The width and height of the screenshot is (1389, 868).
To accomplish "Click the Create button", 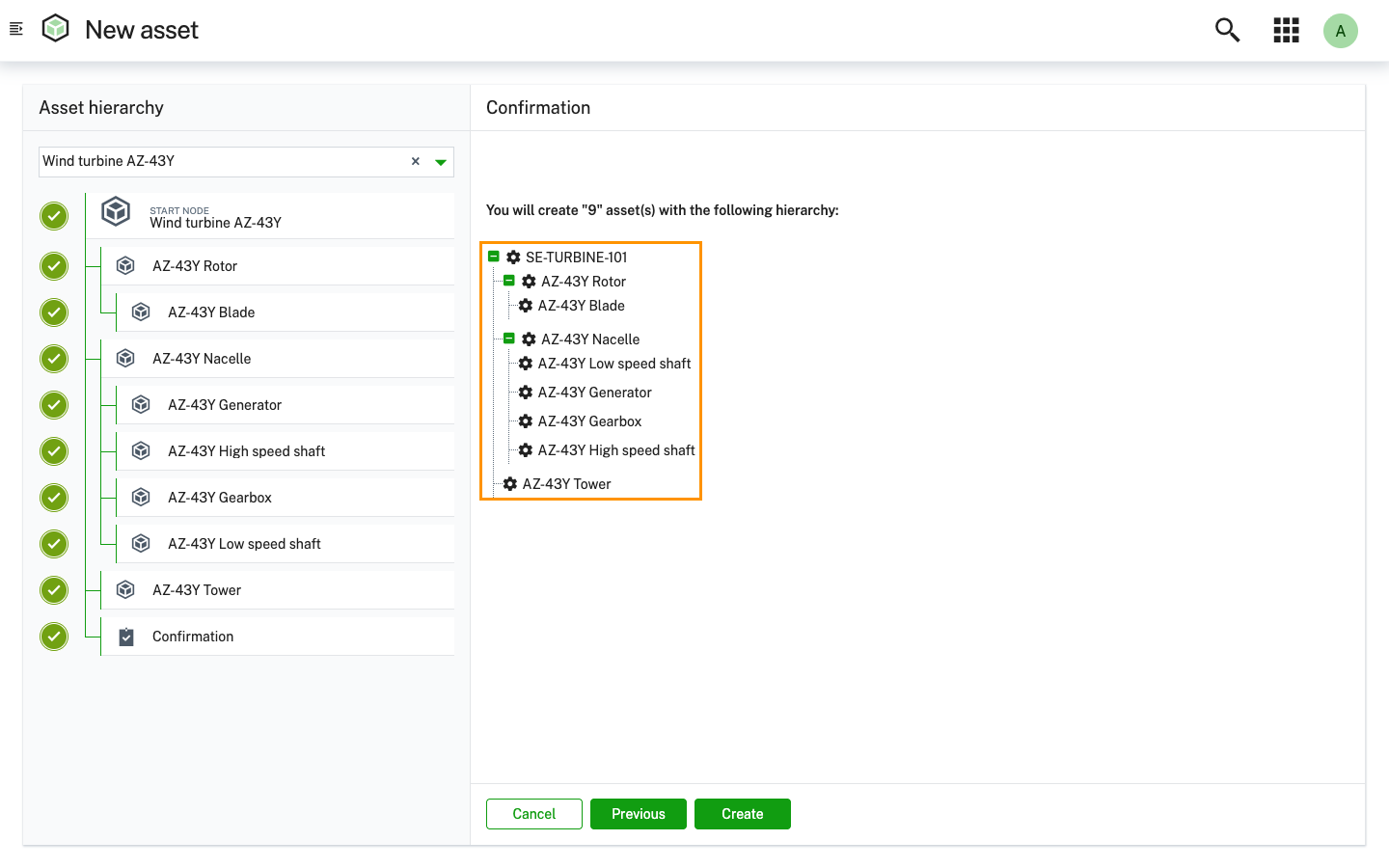I will (742, 813).
